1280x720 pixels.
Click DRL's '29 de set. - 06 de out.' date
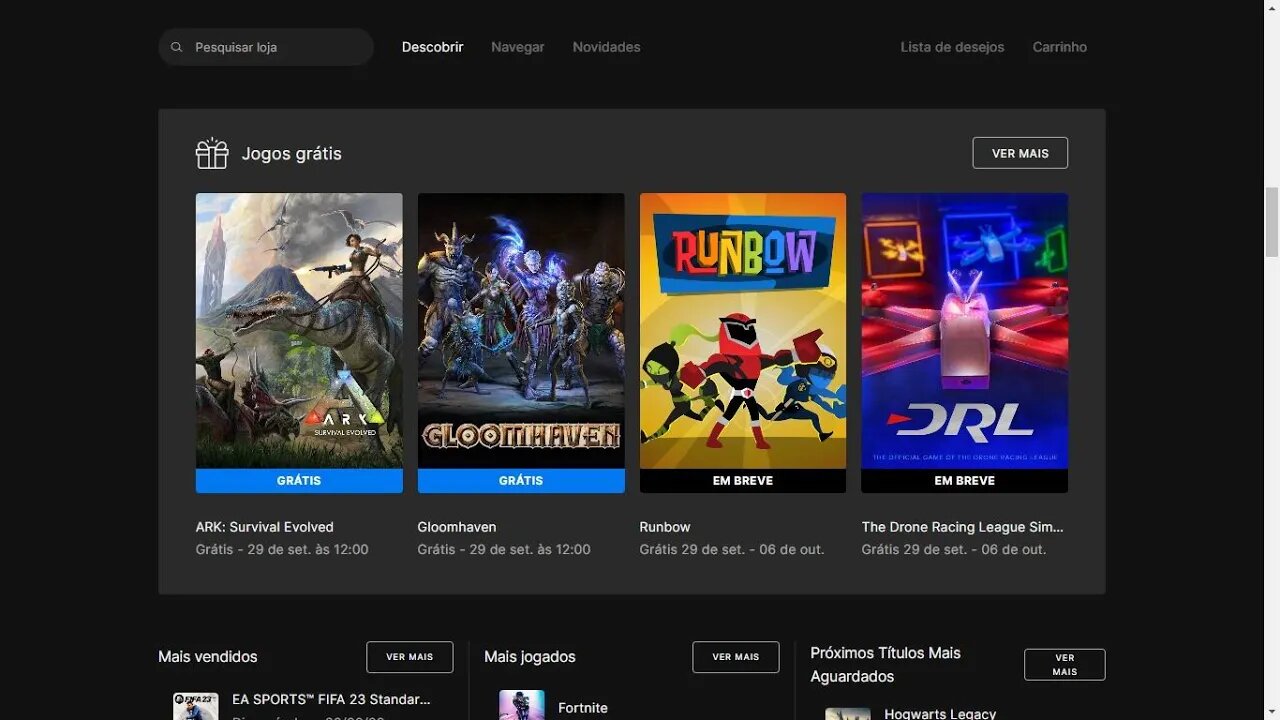tap(954, 549)
